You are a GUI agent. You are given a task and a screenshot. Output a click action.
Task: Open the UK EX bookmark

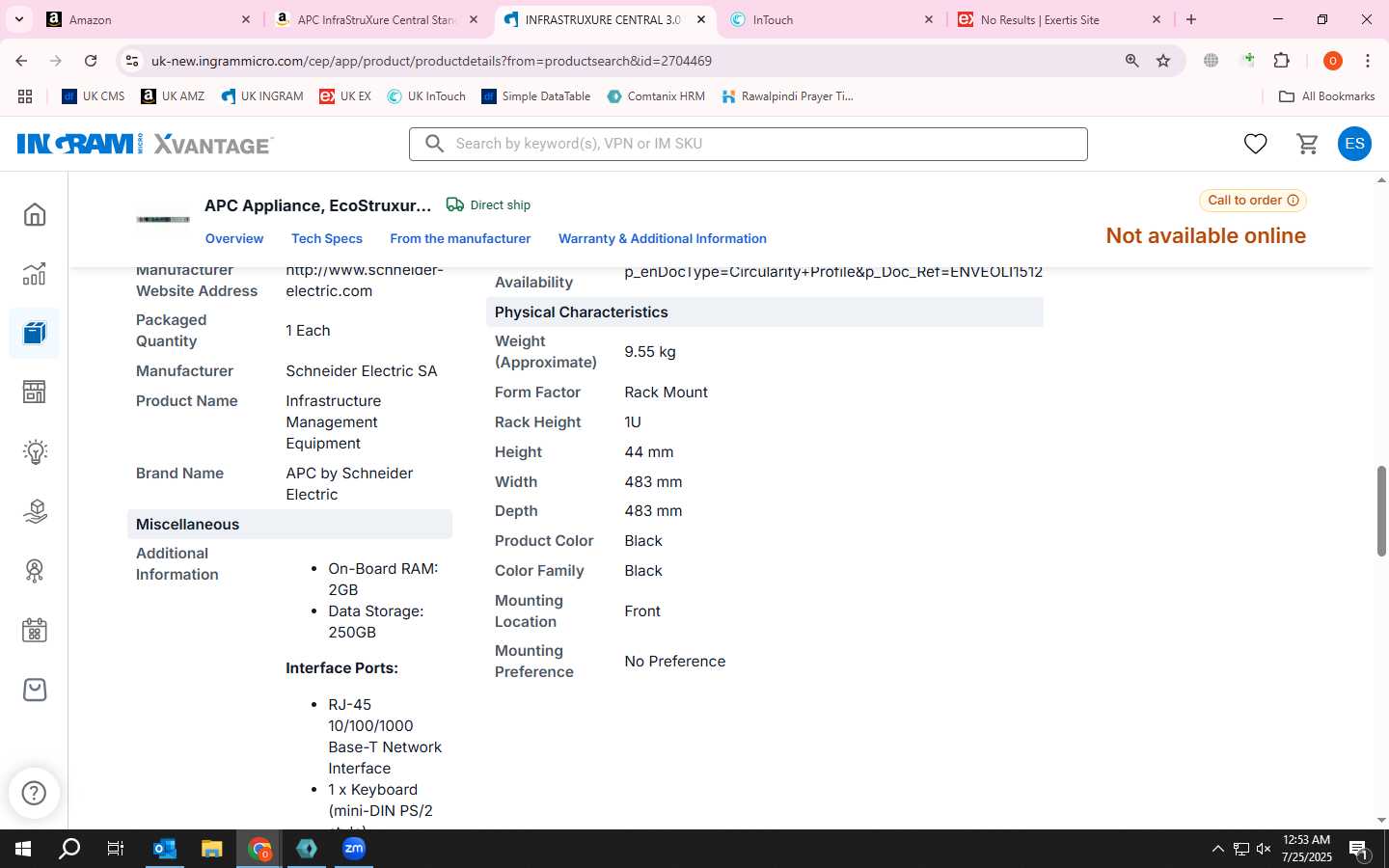point(345,96)
